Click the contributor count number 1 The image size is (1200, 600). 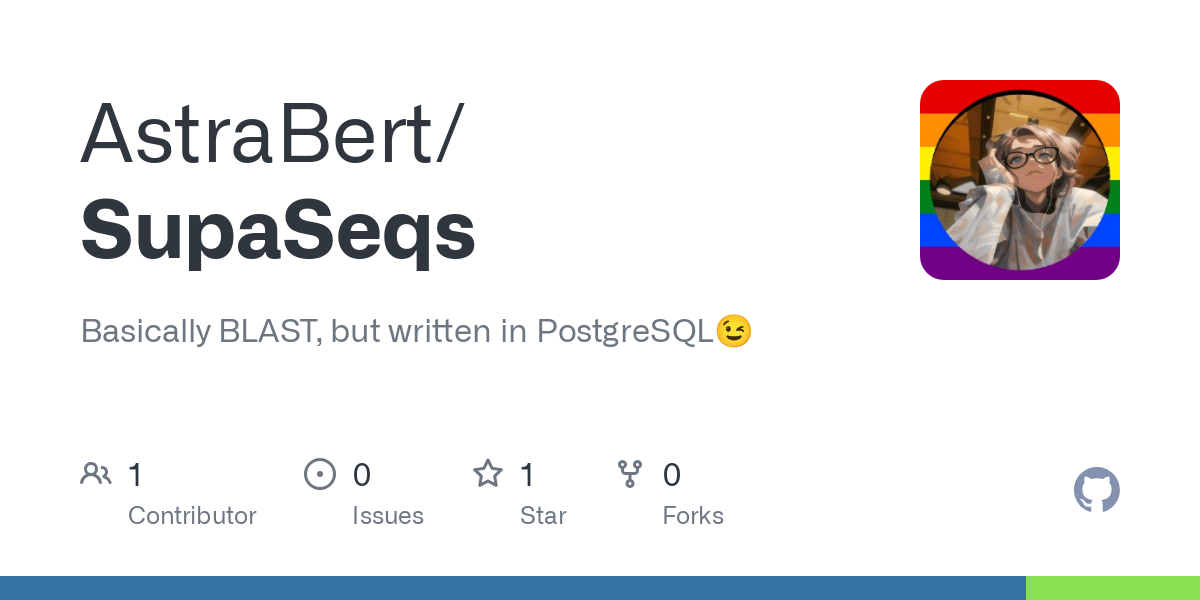pos(136,475)
